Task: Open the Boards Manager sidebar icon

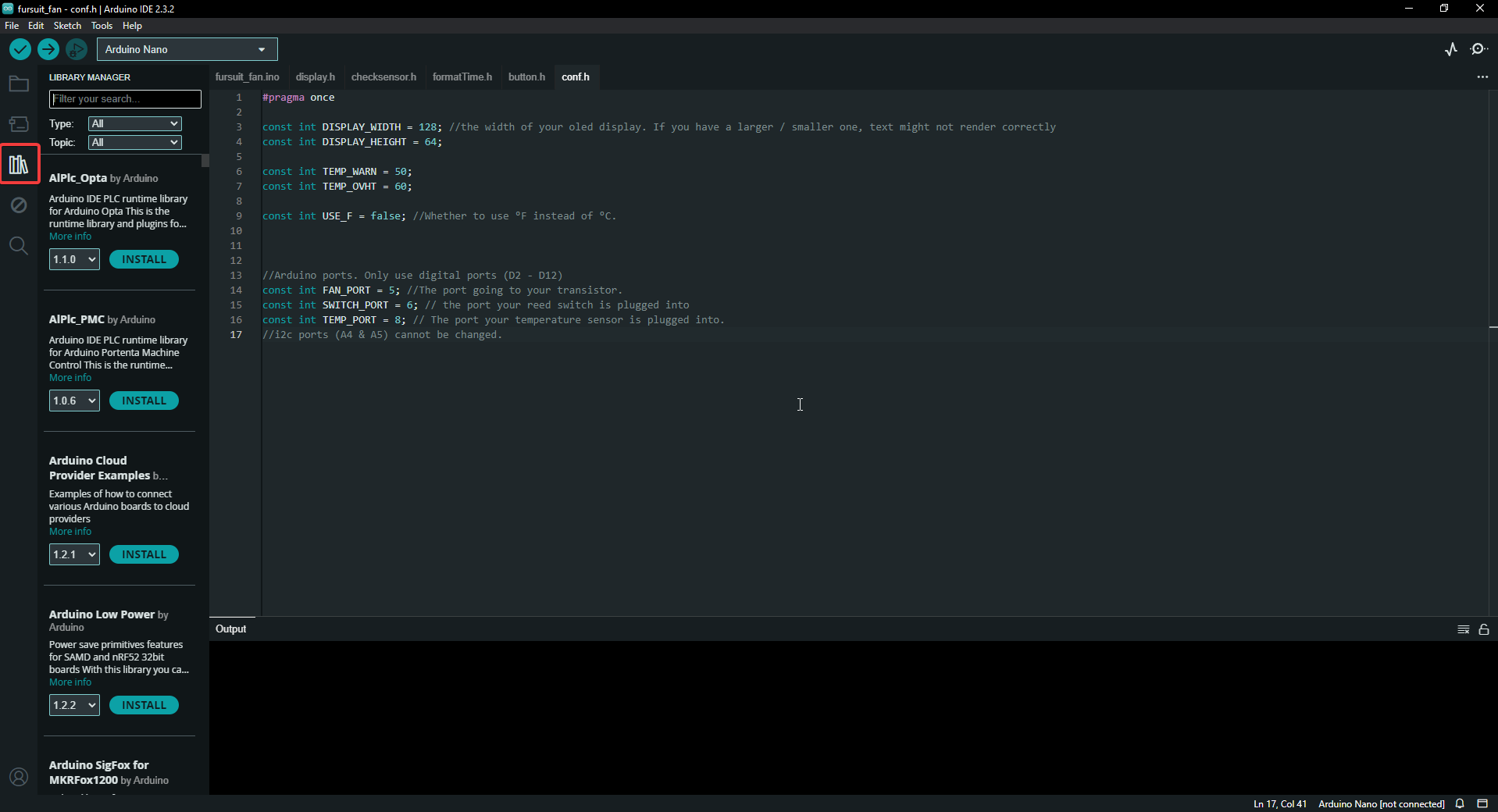Action: tap(19, 123)
